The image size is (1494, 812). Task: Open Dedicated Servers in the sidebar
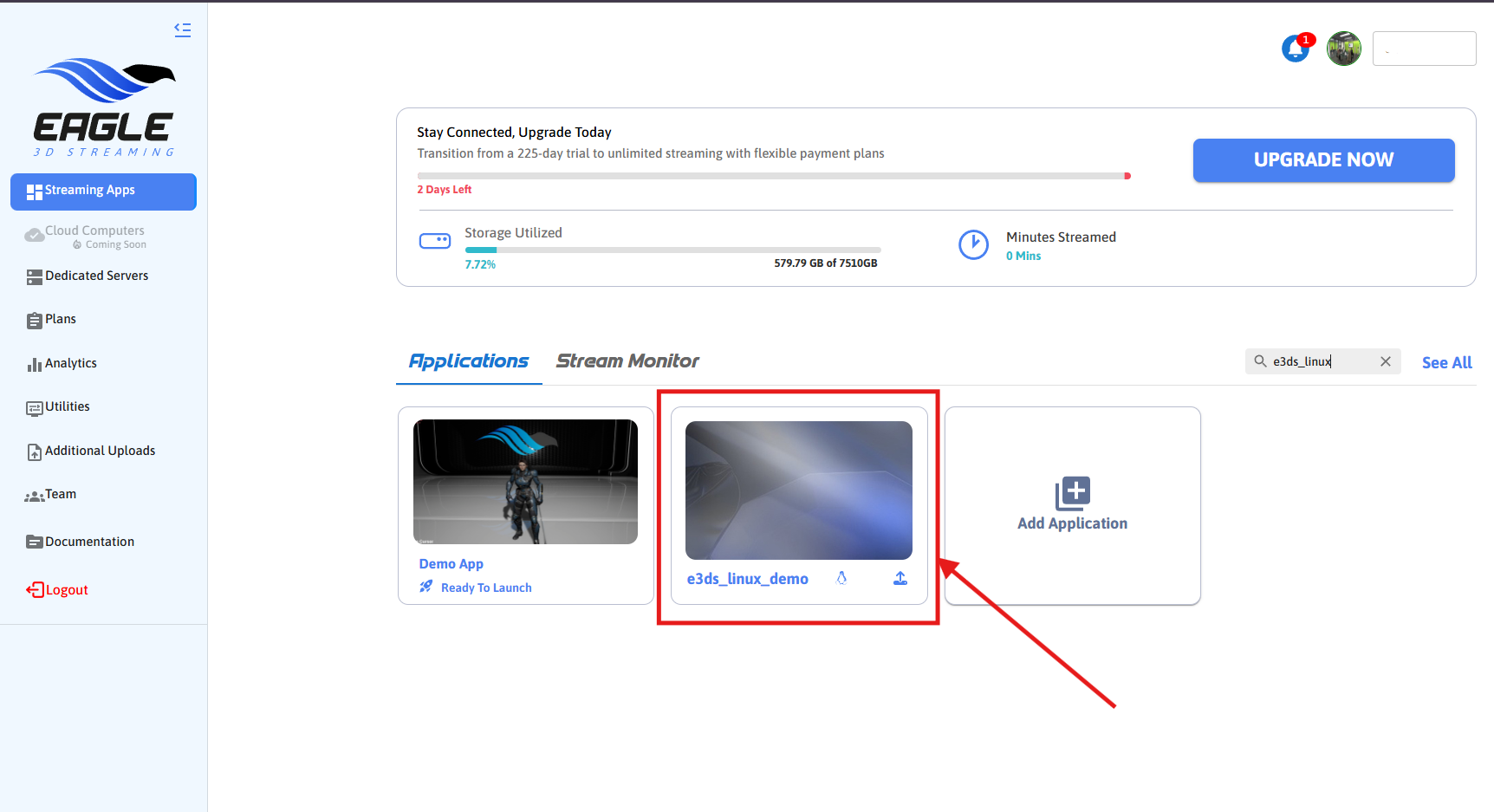pos(96,276)
